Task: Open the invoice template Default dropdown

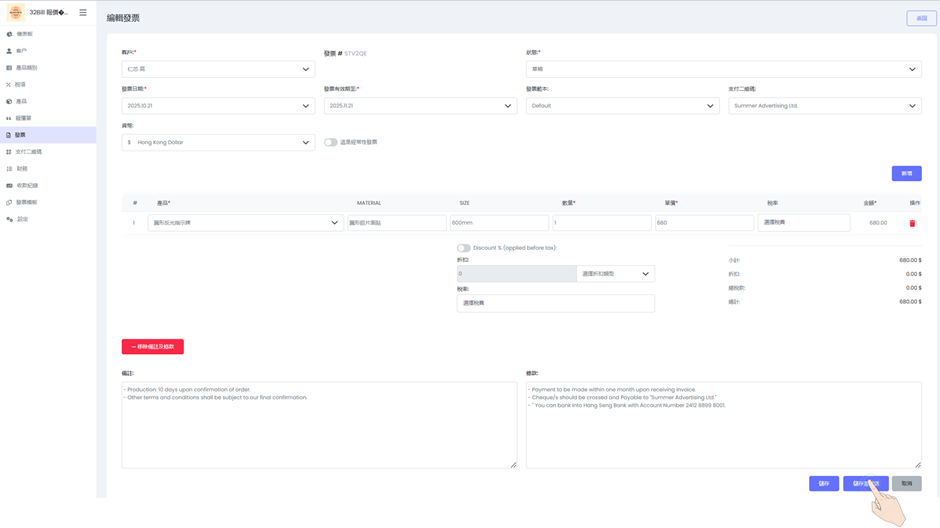Action: point(622,106)
